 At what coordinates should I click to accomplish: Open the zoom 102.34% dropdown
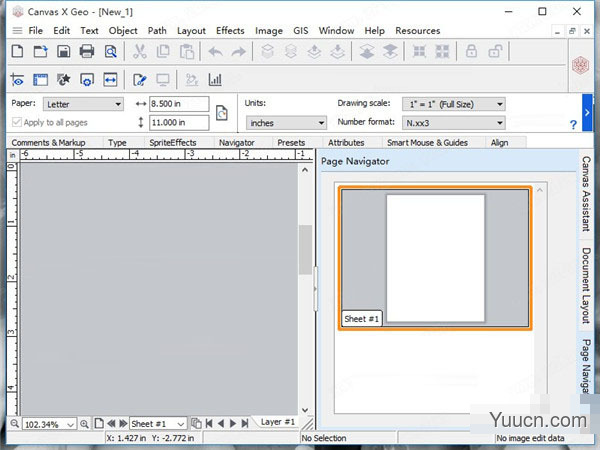point(49,424)
